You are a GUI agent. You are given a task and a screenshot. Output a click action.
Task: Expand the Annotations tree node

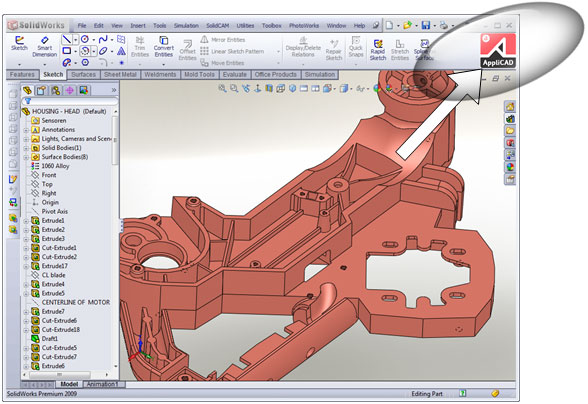[x=26, y=130]
